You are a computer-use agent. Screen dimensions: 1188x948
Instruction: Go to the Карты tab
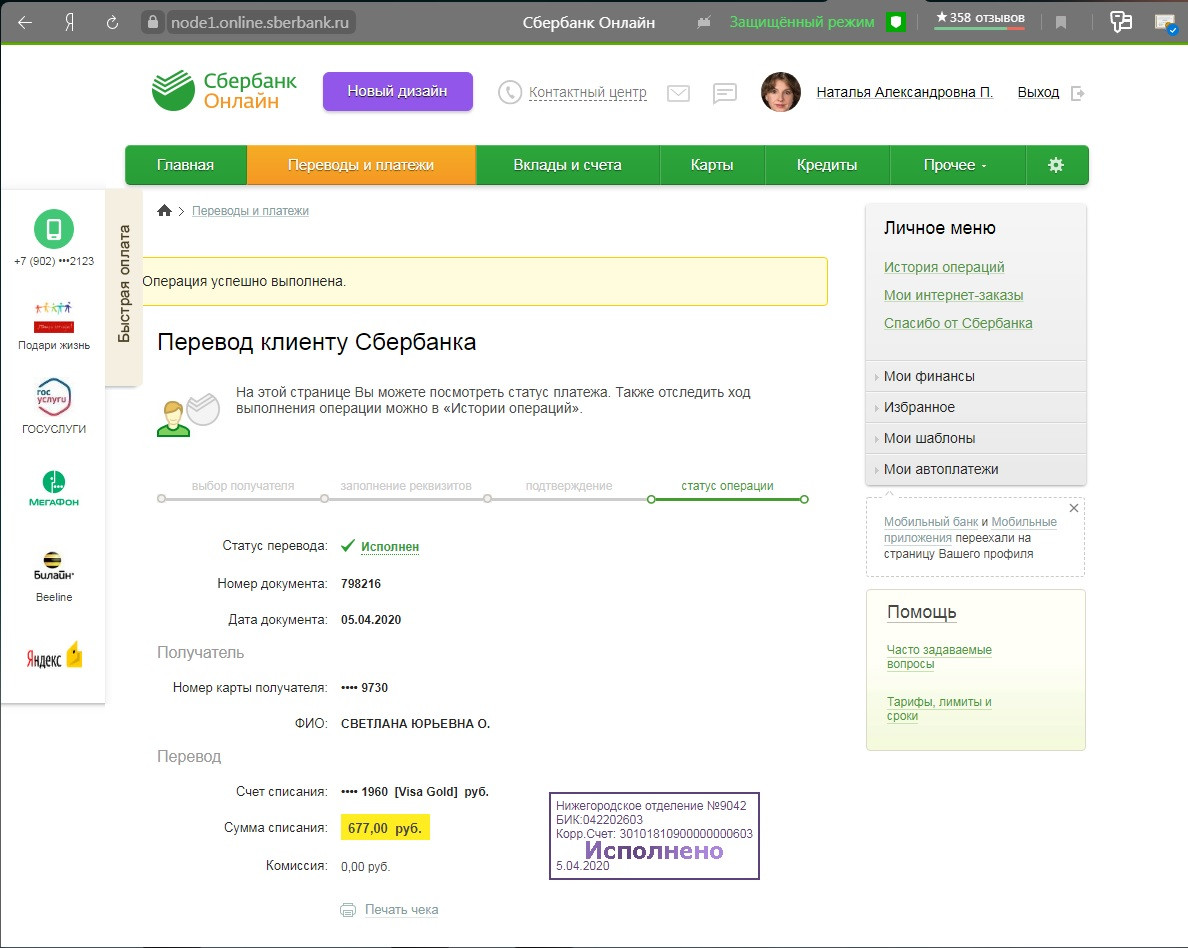point(712,165)
